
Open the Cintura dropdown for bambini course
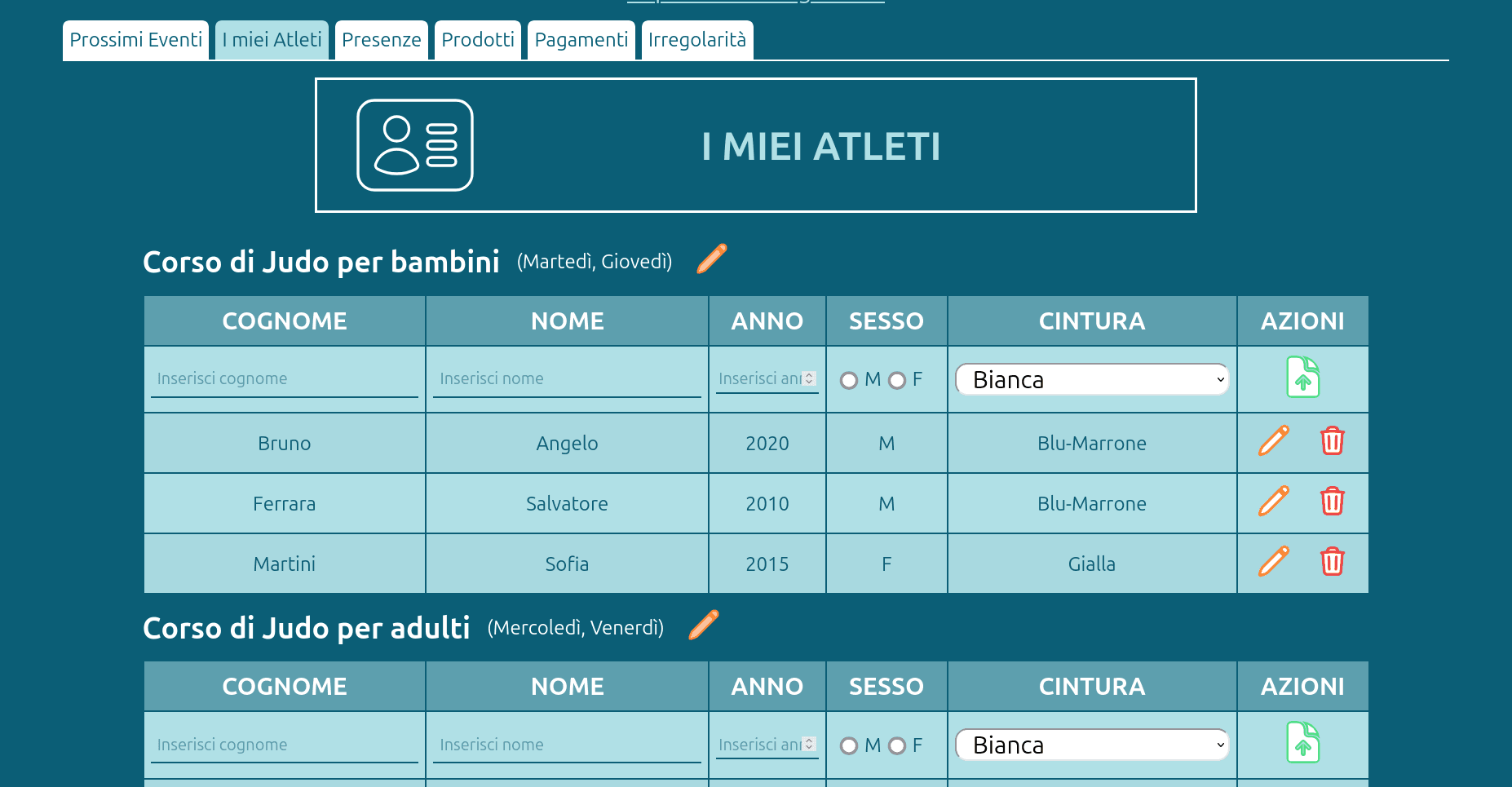pos(1091,379)
